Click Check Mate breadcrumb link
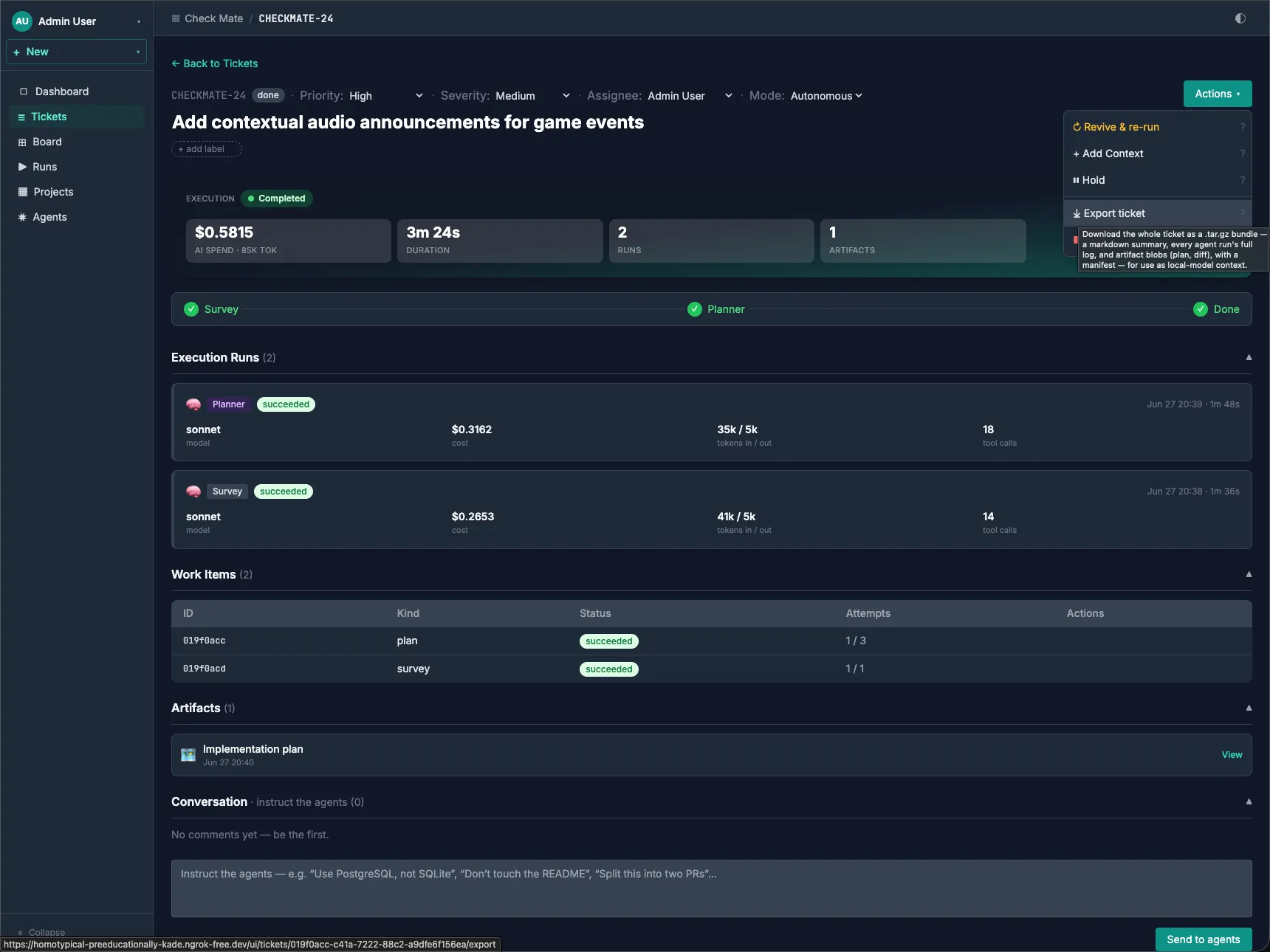 click(213, 18)
